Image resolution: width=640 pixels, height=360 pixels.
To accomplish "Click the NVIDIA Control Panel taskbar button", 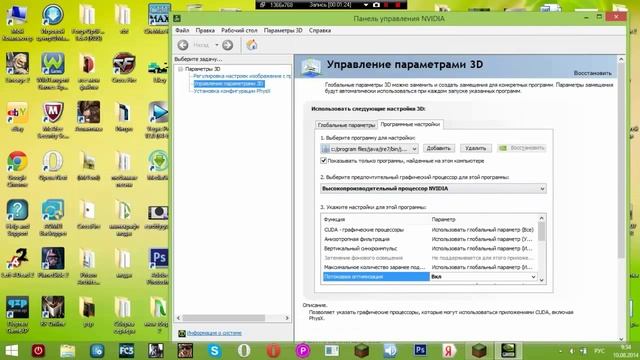I will 508,351.
